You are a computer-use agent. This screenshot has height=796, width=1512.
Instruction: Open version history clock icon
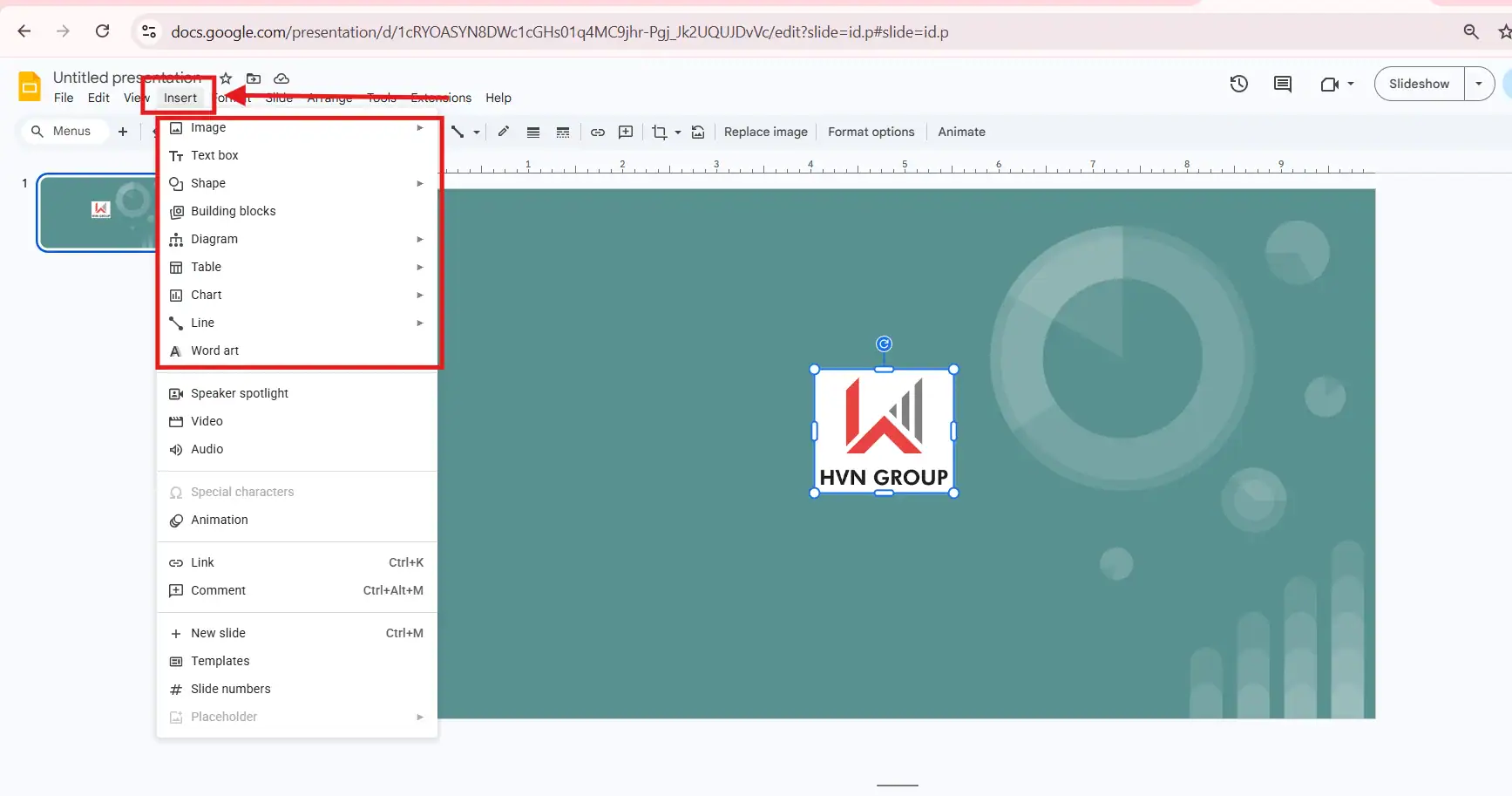click(x=1238, y=84)
